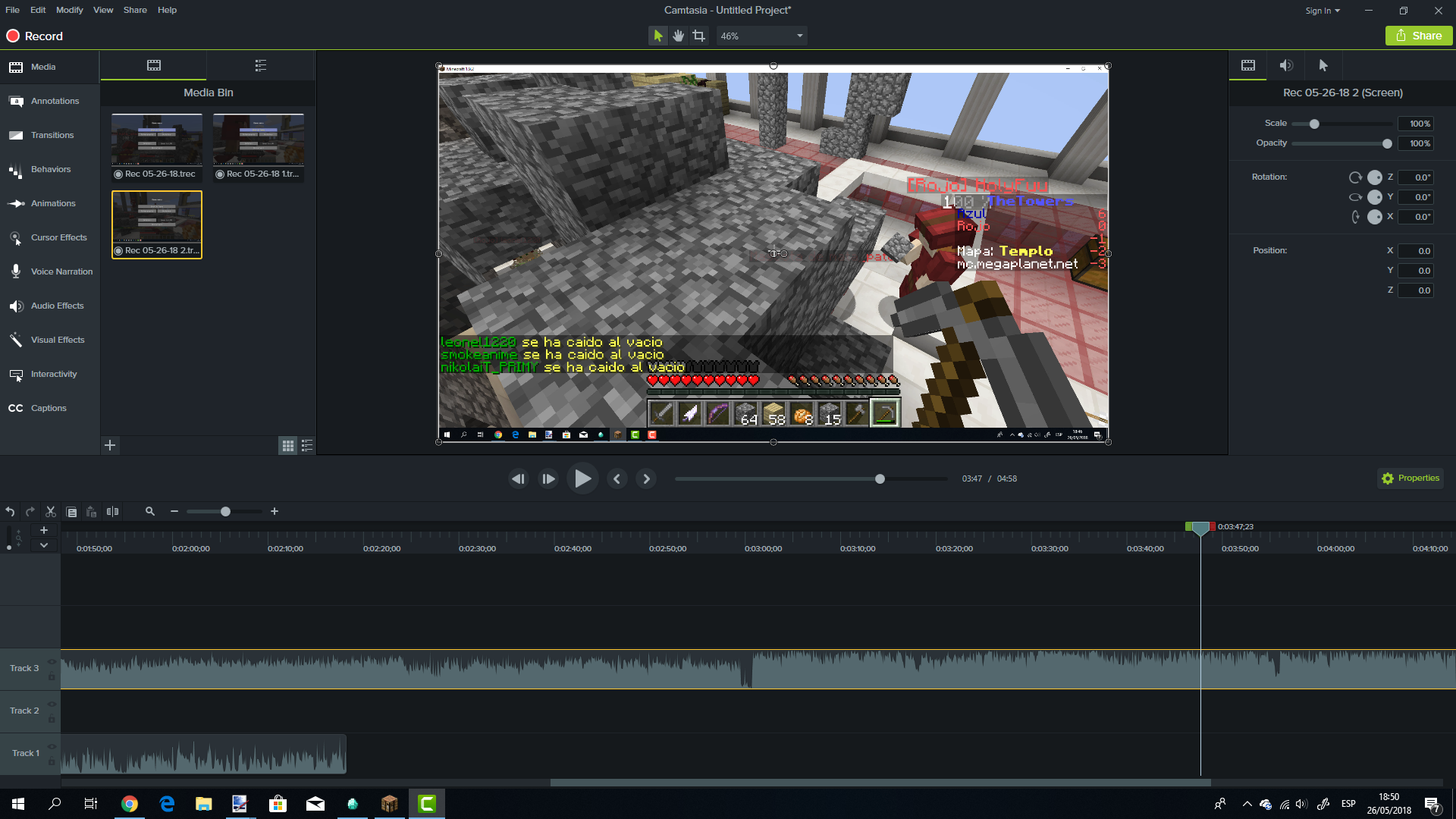Open the Modify menu
The width and height of the screenshot is (1456, 819).
click(x=70, y=10)
